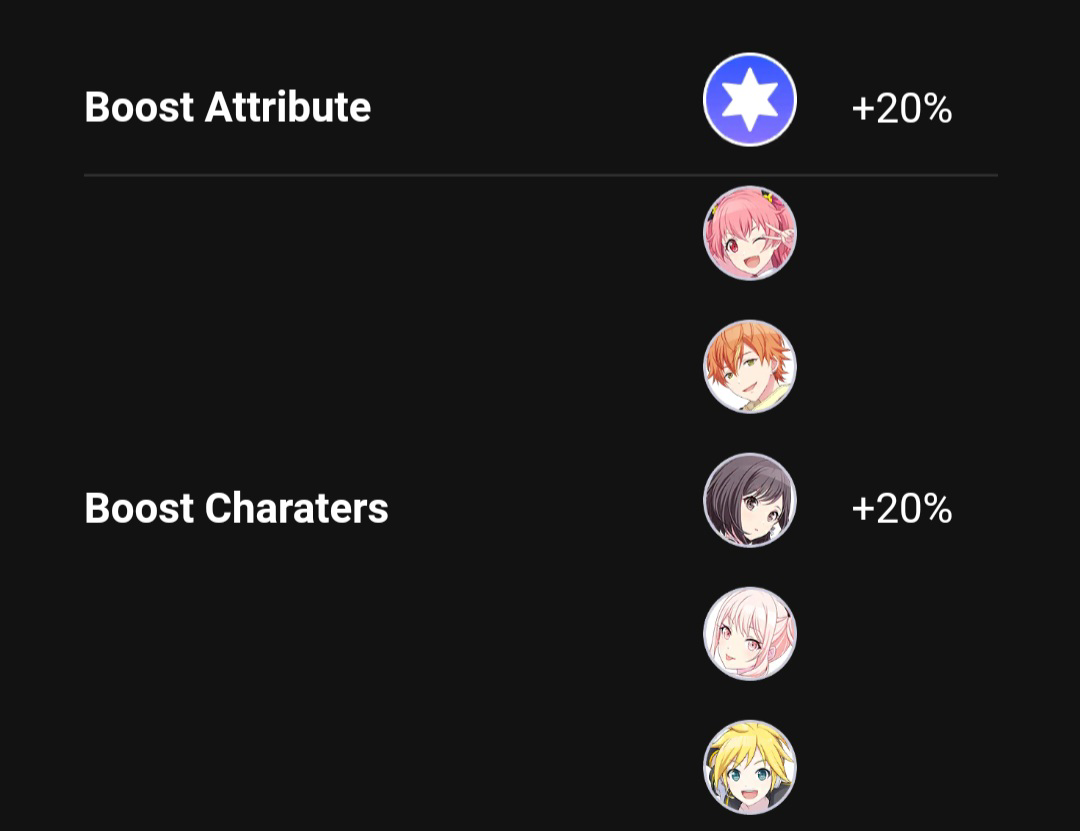Screen dimensions: 1080x831
Task: Tap the word "Charaters" in the second row
Action: click(x=296, y=508)
